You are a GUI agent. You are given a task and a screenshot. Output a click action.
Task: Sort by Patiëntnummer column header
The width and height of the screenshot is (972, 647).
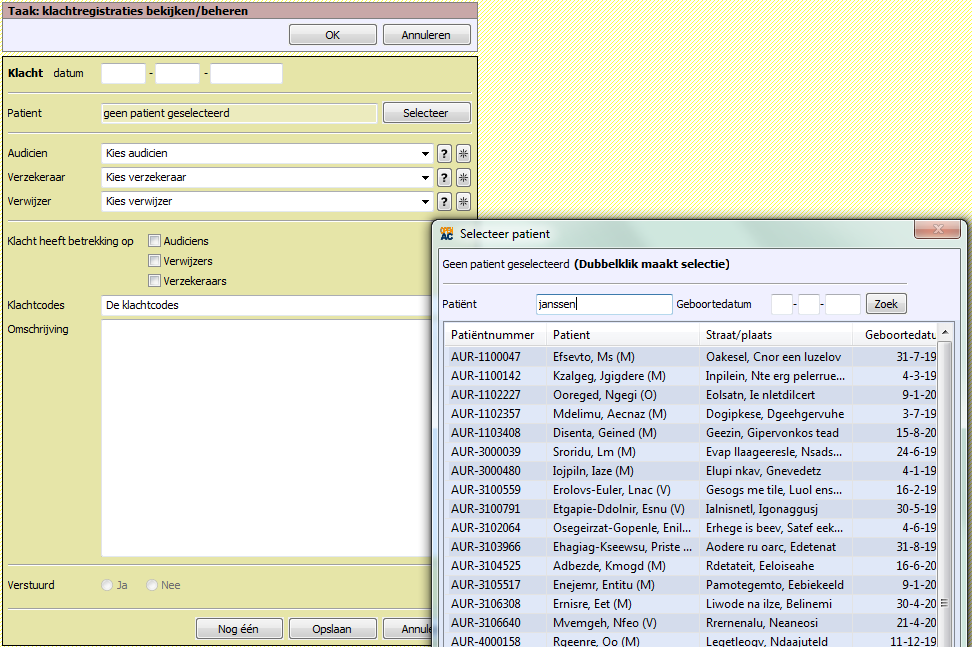(493, 335)
